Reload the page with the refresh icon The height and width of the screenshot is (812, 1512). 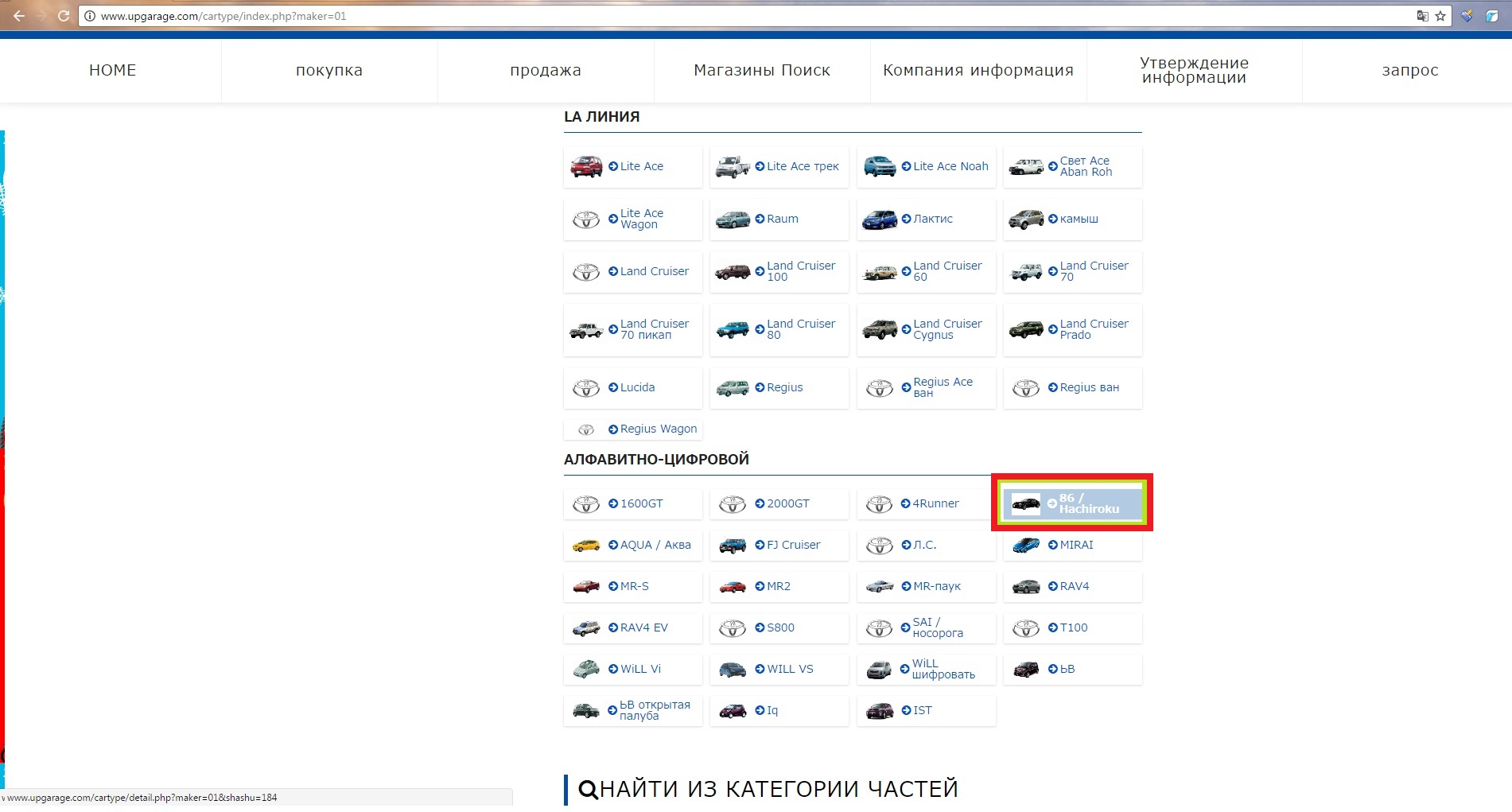[x=64, y=16]
